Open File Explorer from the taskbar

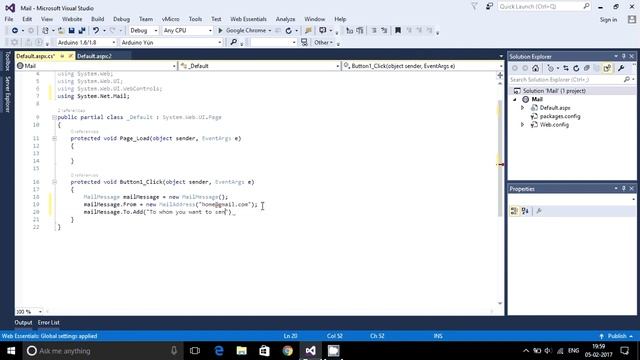point(242,351)
